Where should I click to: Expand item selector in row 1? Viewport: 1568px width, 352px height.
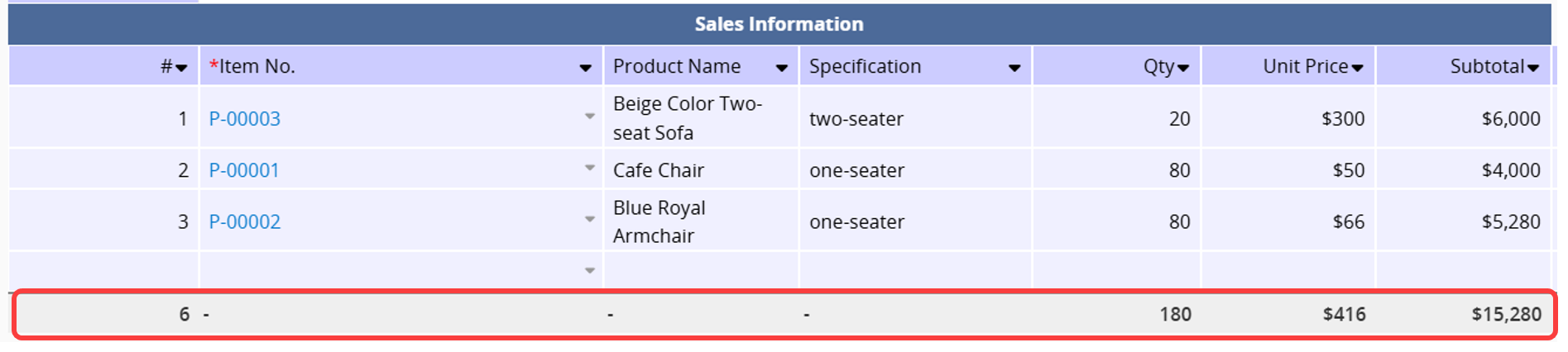pyautogui.click(x=590, y=117)
